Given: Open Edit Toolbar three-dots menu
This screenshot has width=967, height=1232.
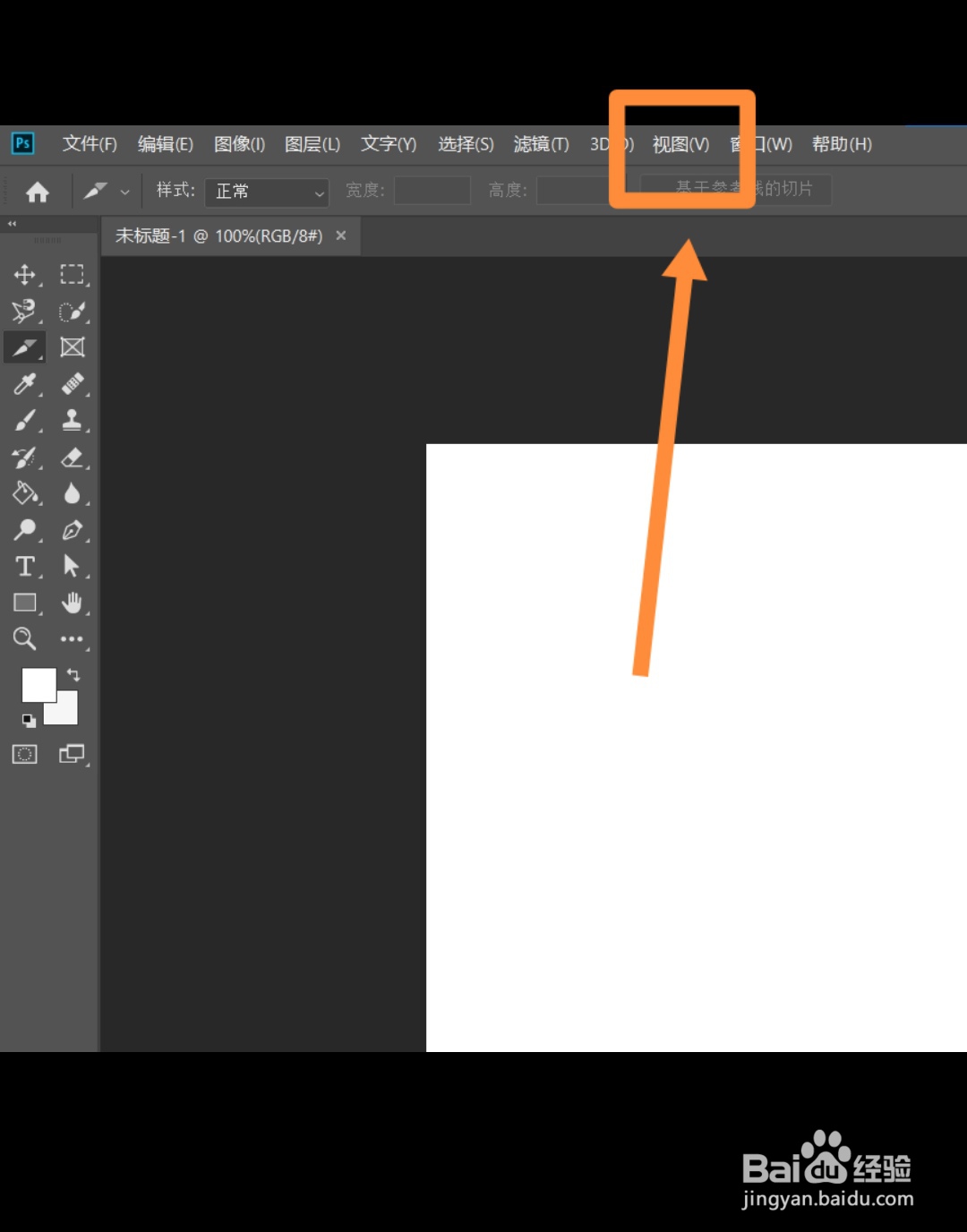Looking at the screenshot, I should point(73,639).
